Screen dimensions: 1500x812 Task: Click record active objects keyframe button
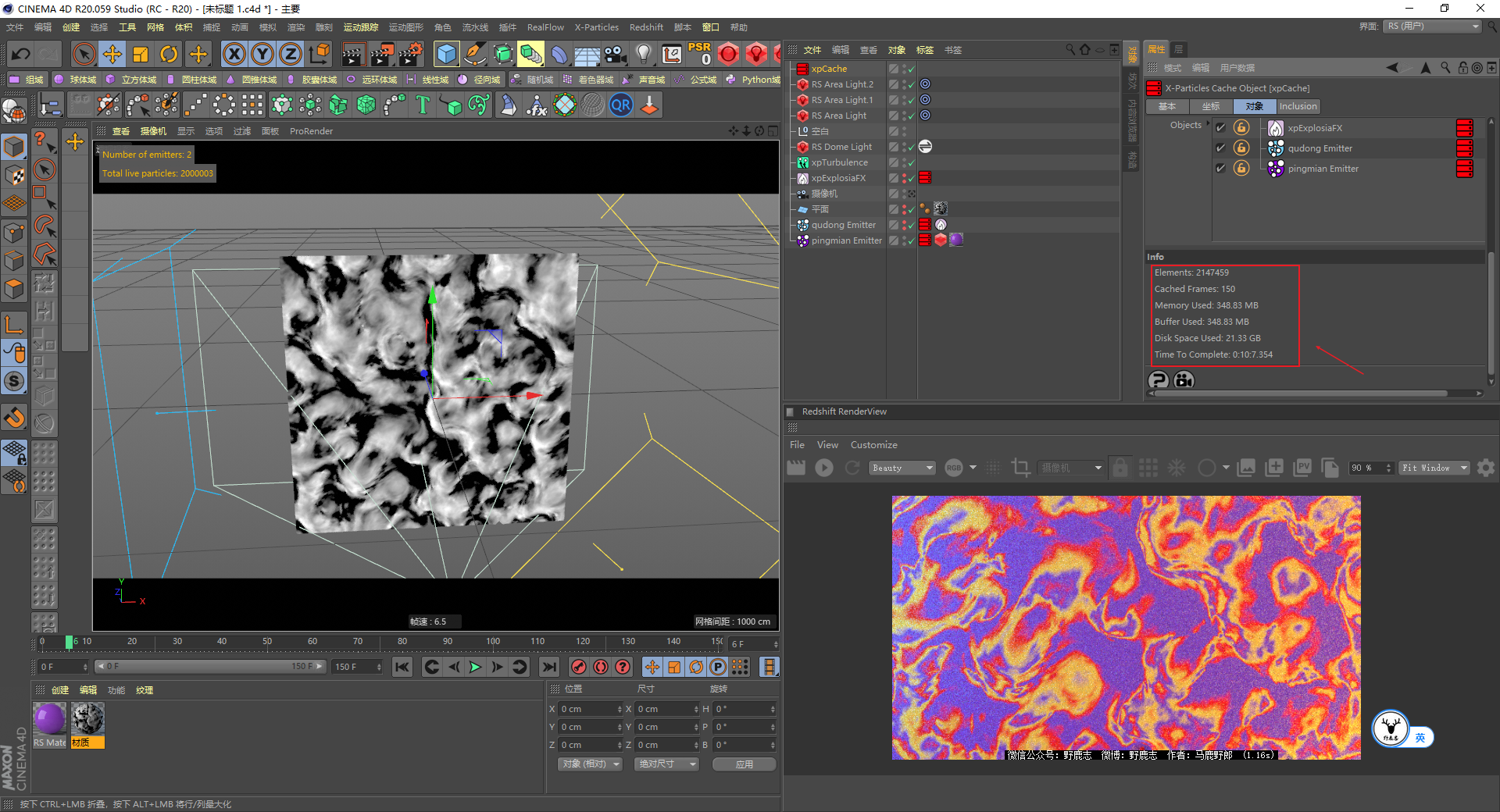pyautogui.click(x=578, y=667)
